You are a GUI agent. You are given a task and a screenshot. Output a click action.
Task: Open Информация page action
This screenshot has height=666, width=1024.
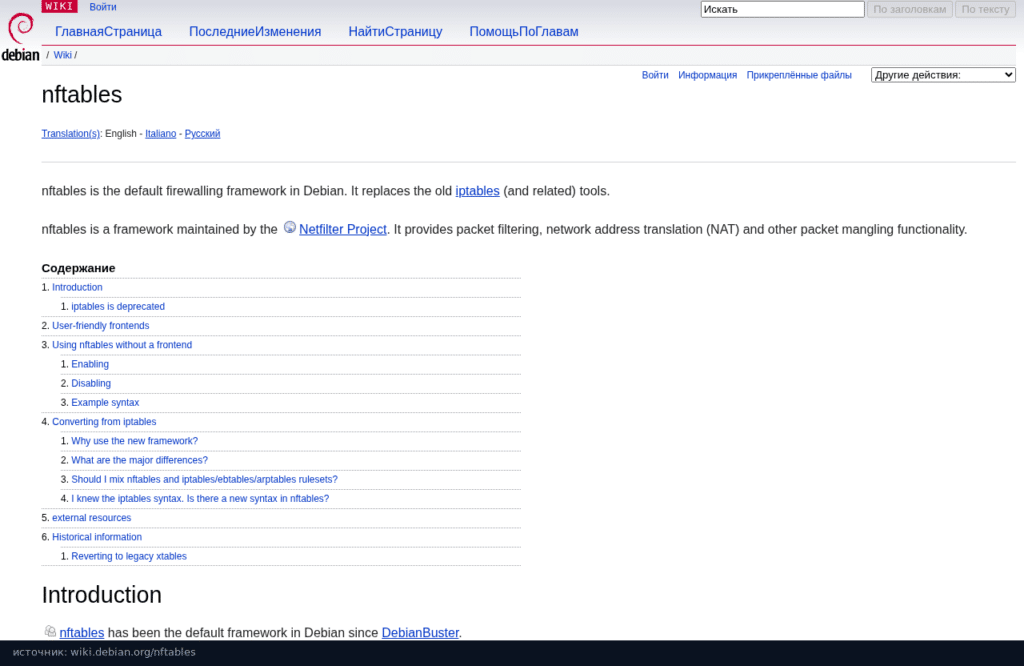click(x=707, y=75)
